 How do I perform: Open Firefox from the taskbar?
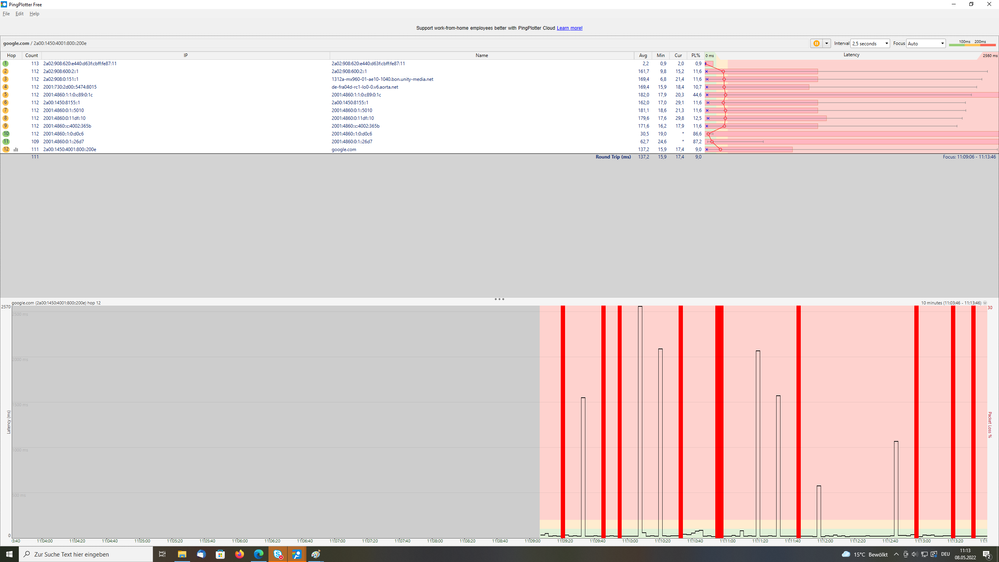pos(239,554)
